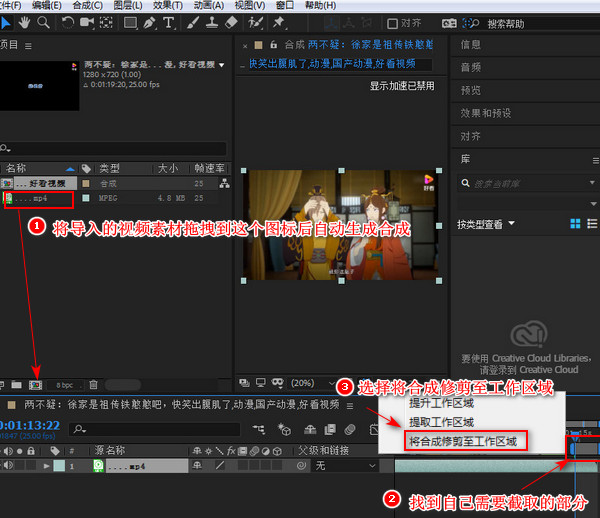Expand the project item name dropdown arrow
The width and height of the screenshot is (600, 518).
(222, 65)
